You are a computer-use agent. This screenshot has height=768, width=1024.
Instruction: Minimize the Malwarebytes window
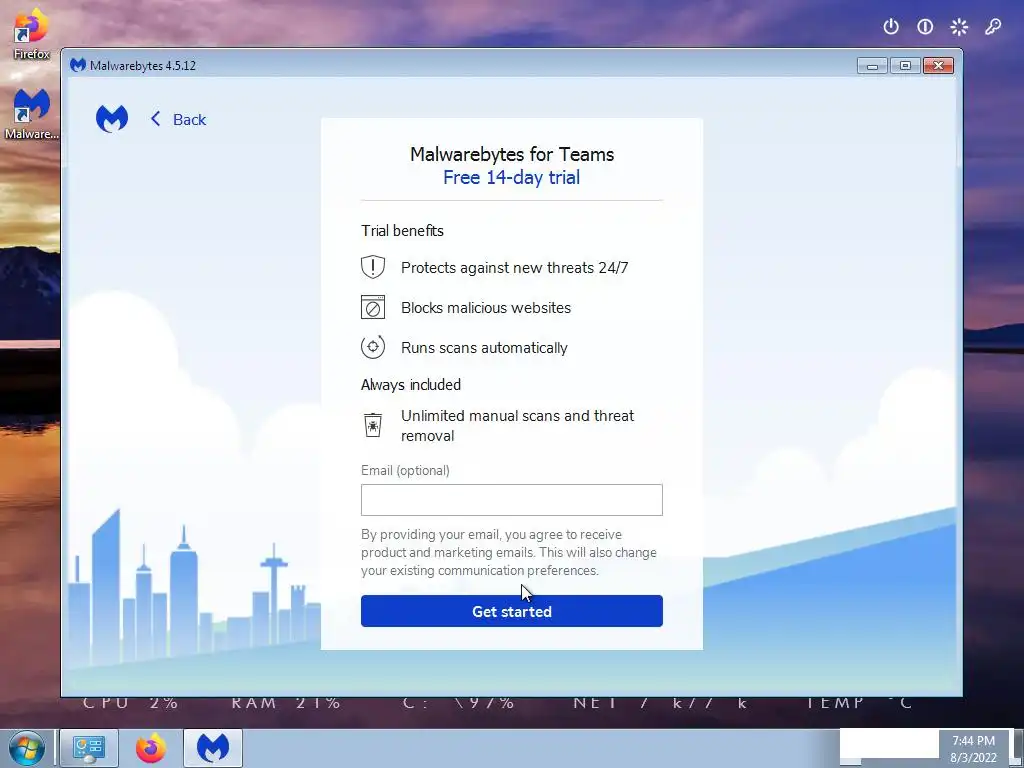point(872,65)
